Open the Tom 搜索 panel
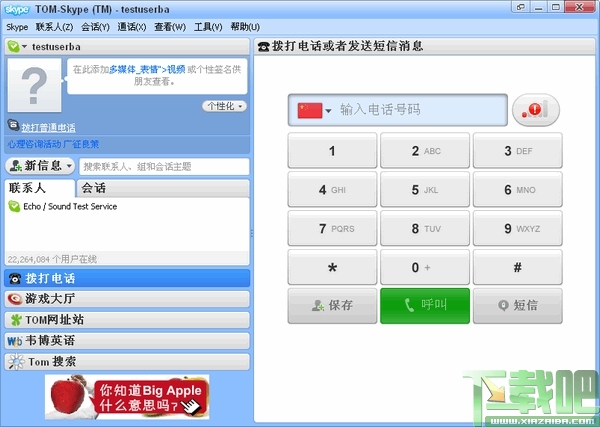Viewport: 600px width, 427px height. click(127, 362)
